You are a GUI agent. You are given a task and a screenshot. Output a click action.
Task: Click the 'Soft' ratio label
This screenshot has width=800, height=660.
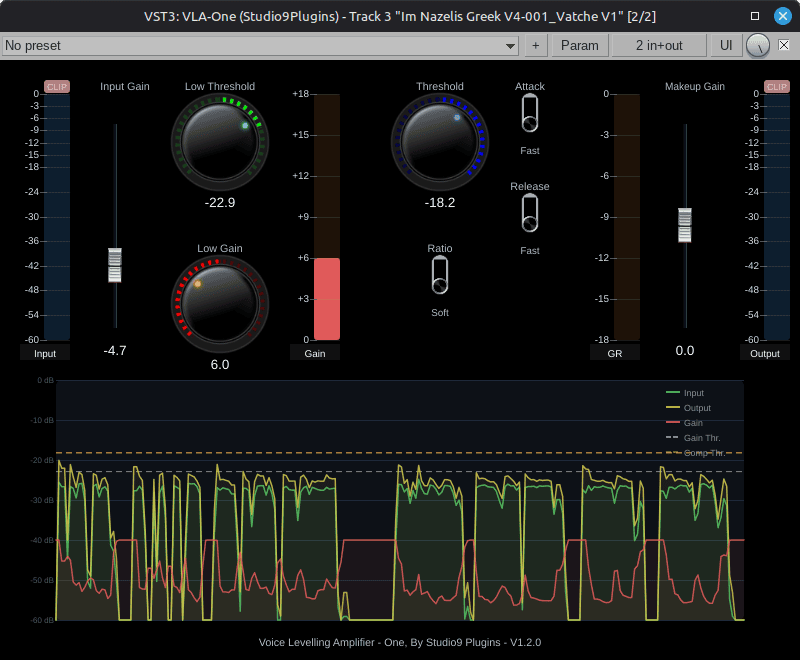[x=440, y=313]
